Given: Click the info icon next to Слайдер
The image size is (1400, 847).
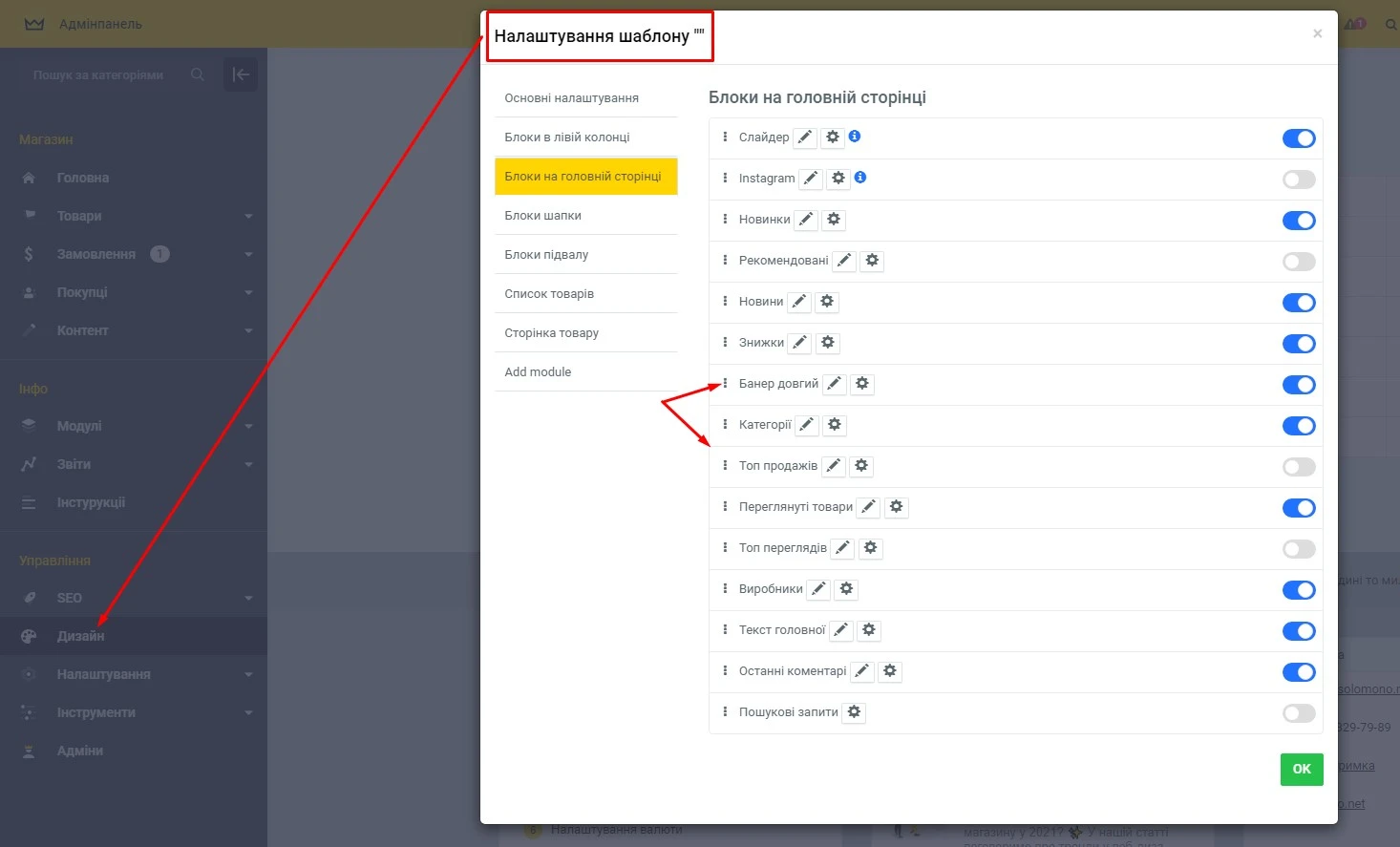Looking at the screenshot, I should pos(855,137).
